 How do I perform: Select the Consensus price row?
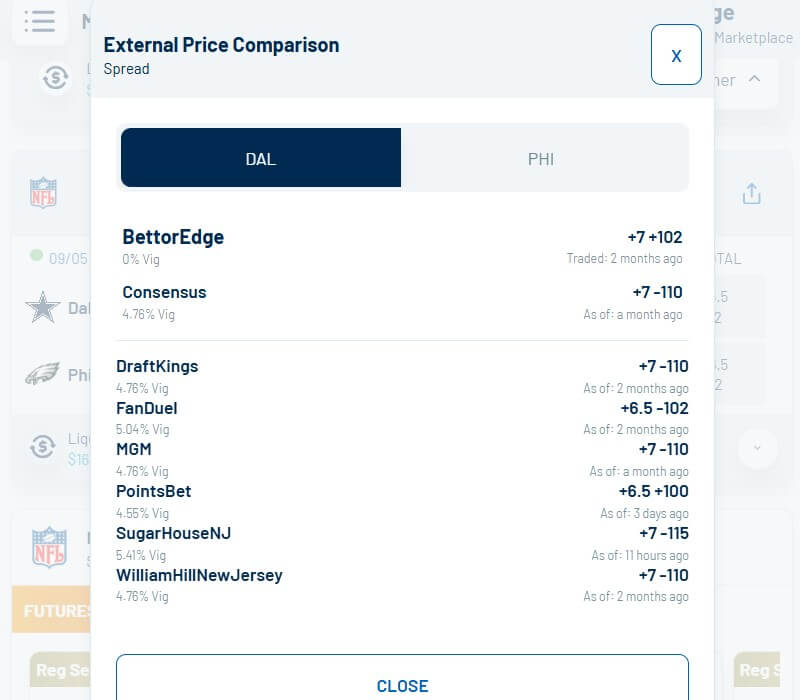pos(402,301)
